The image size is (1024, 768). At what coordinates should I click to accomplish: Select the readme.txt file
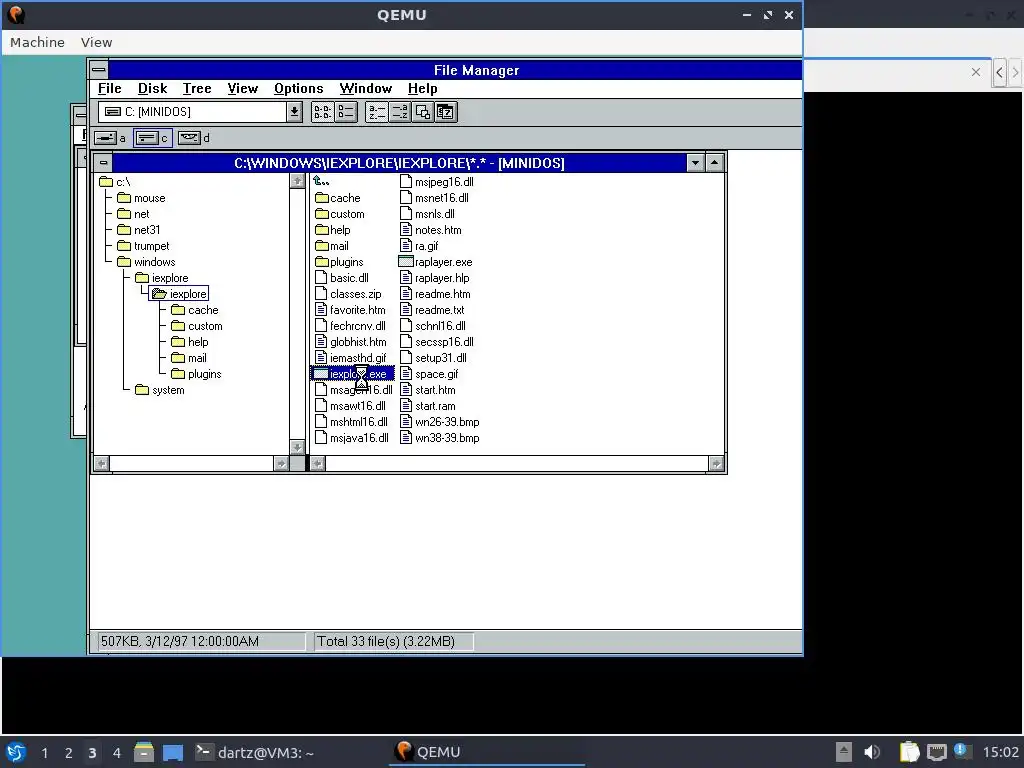[432, 310]
